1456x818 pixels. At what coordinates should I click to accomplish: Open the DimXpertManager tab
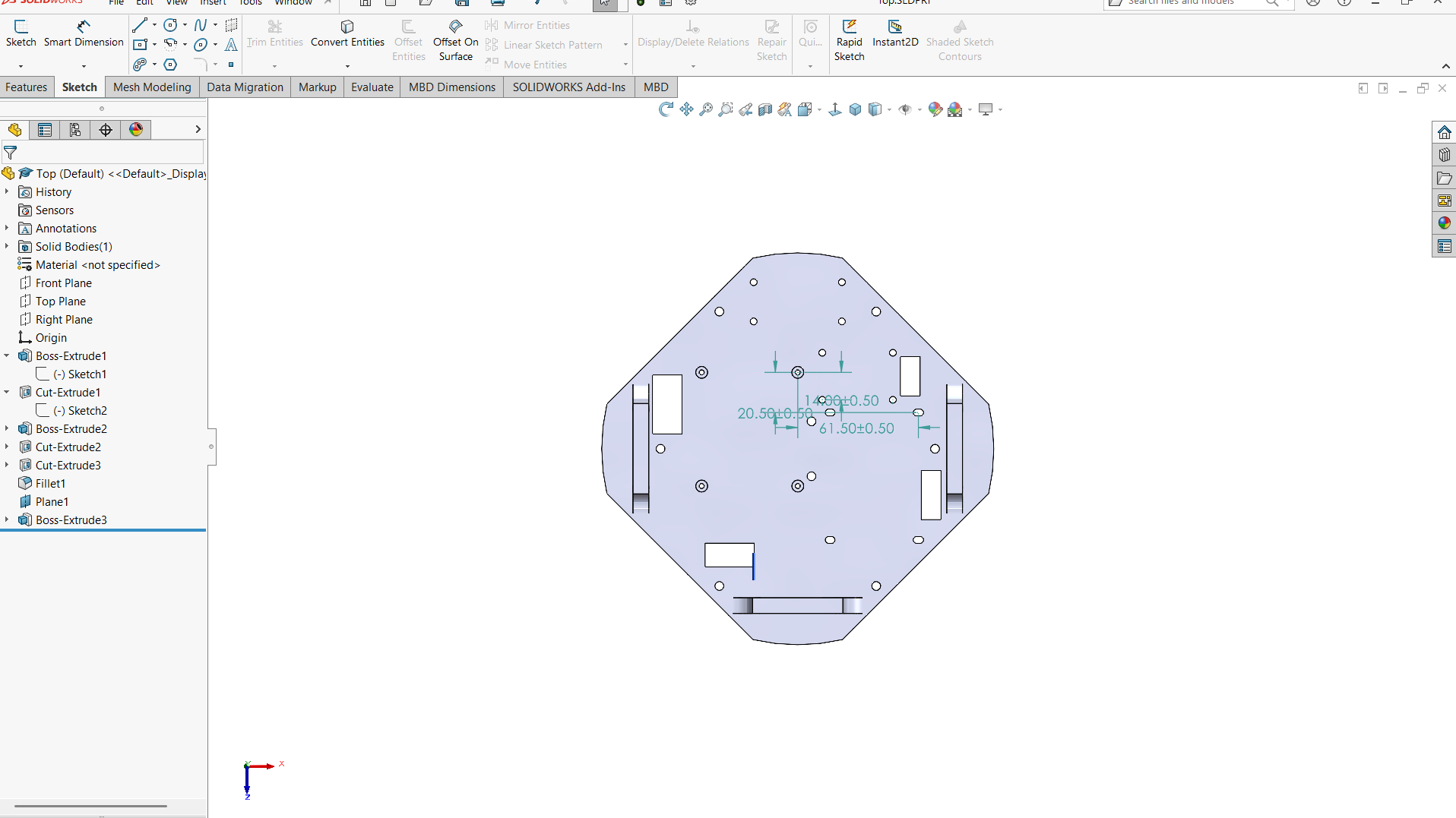pyautogui.click(x=106, y=130)
